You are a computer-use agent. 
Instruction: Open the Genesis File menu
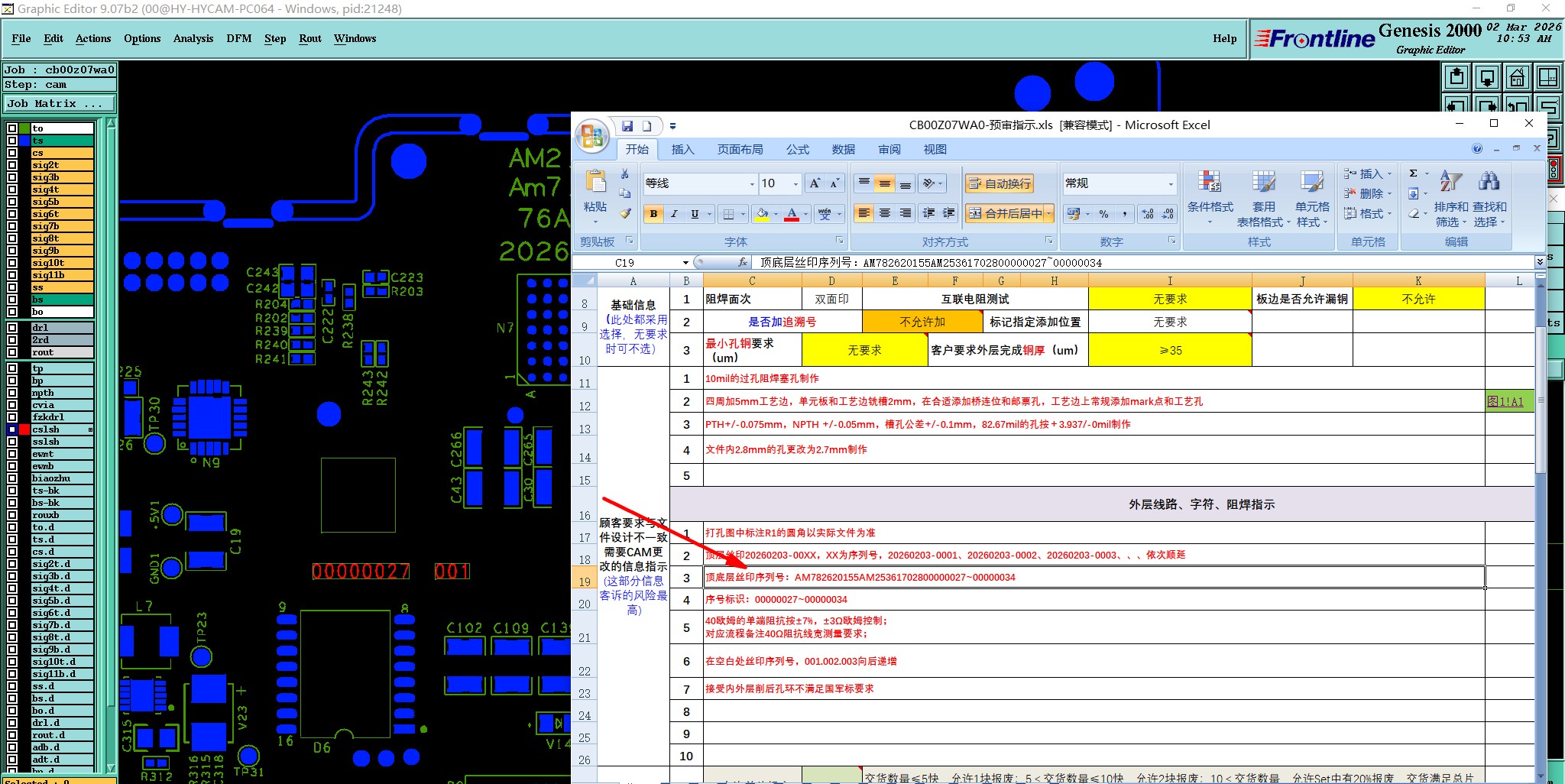pyautogui.click(x=21, y=38)
